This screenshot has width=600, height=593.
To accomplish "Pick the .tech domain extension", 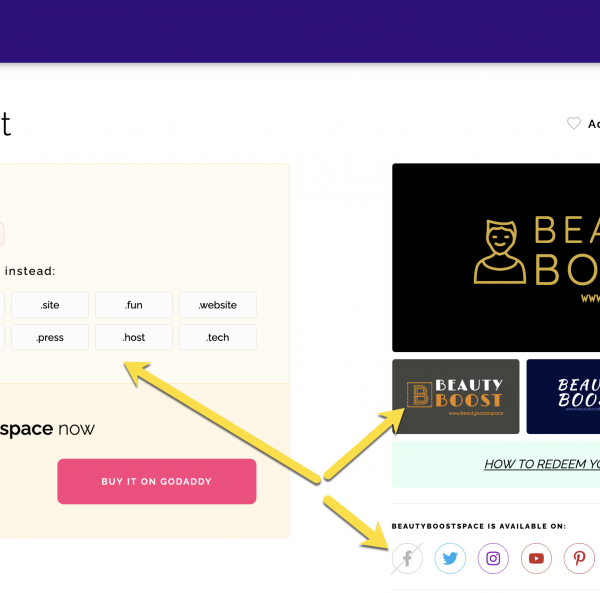I will pos(218,337).
